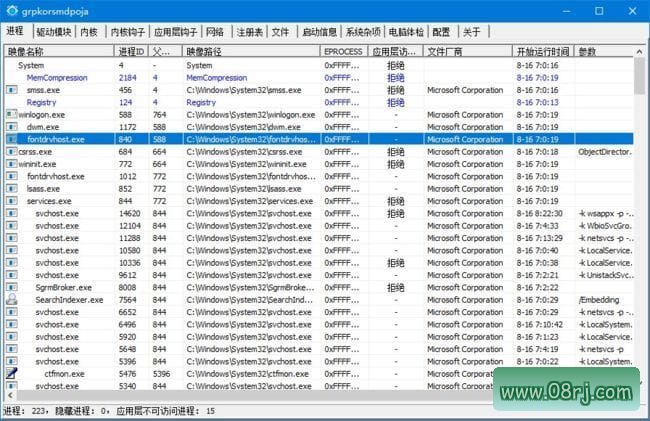Screen dimensions: 650x421
Task: Click the horizontal scrollbar left arrow
Action: pyautogui.click(x=10, y=395)
